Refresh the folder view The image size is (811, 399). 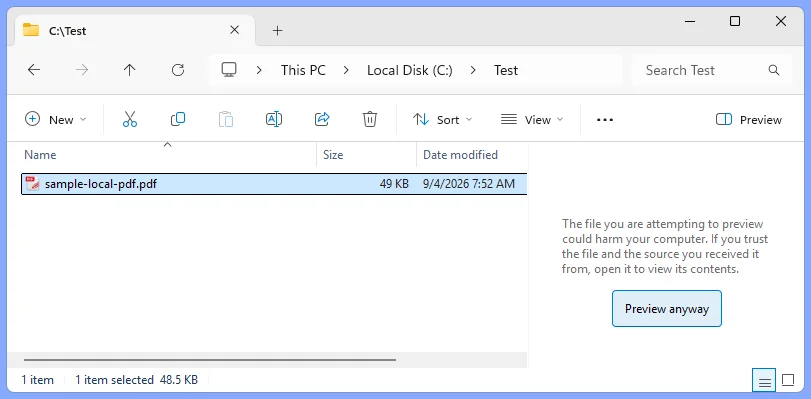point(178,70)
